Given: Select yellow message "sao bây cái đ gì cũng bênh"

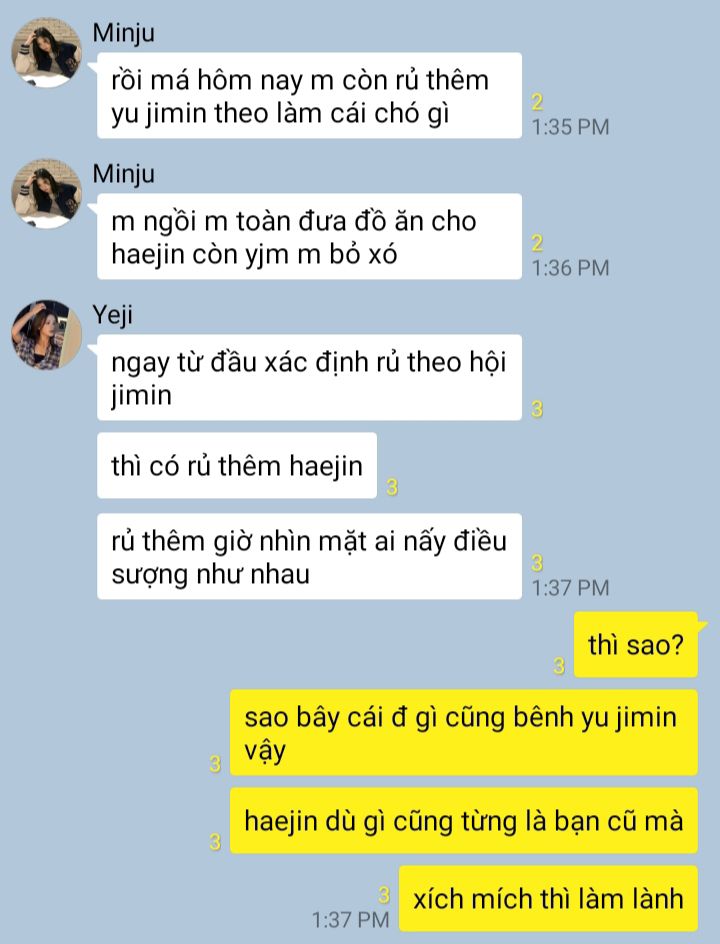Looking at the screenshot, I should pyautogui.click(x=464, y=733).
